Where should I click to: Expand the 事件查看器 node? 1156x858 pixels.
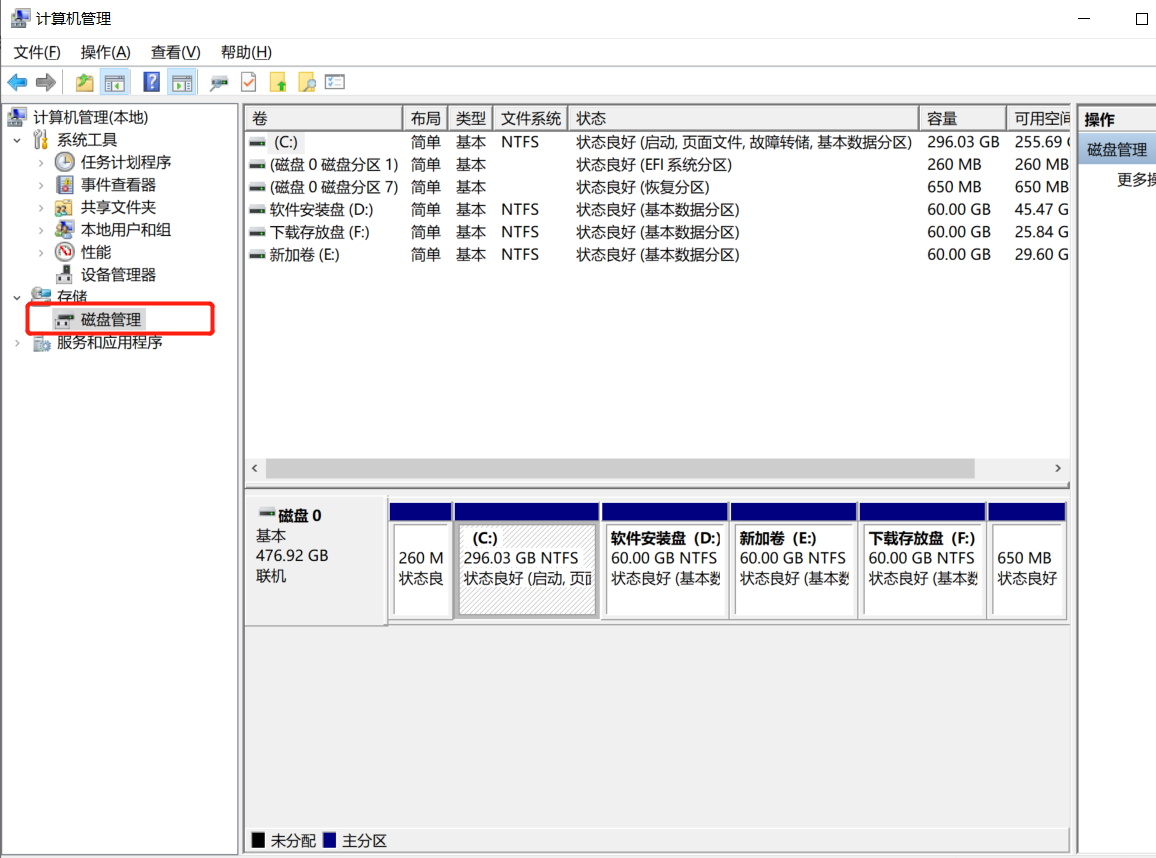point(41,185)
